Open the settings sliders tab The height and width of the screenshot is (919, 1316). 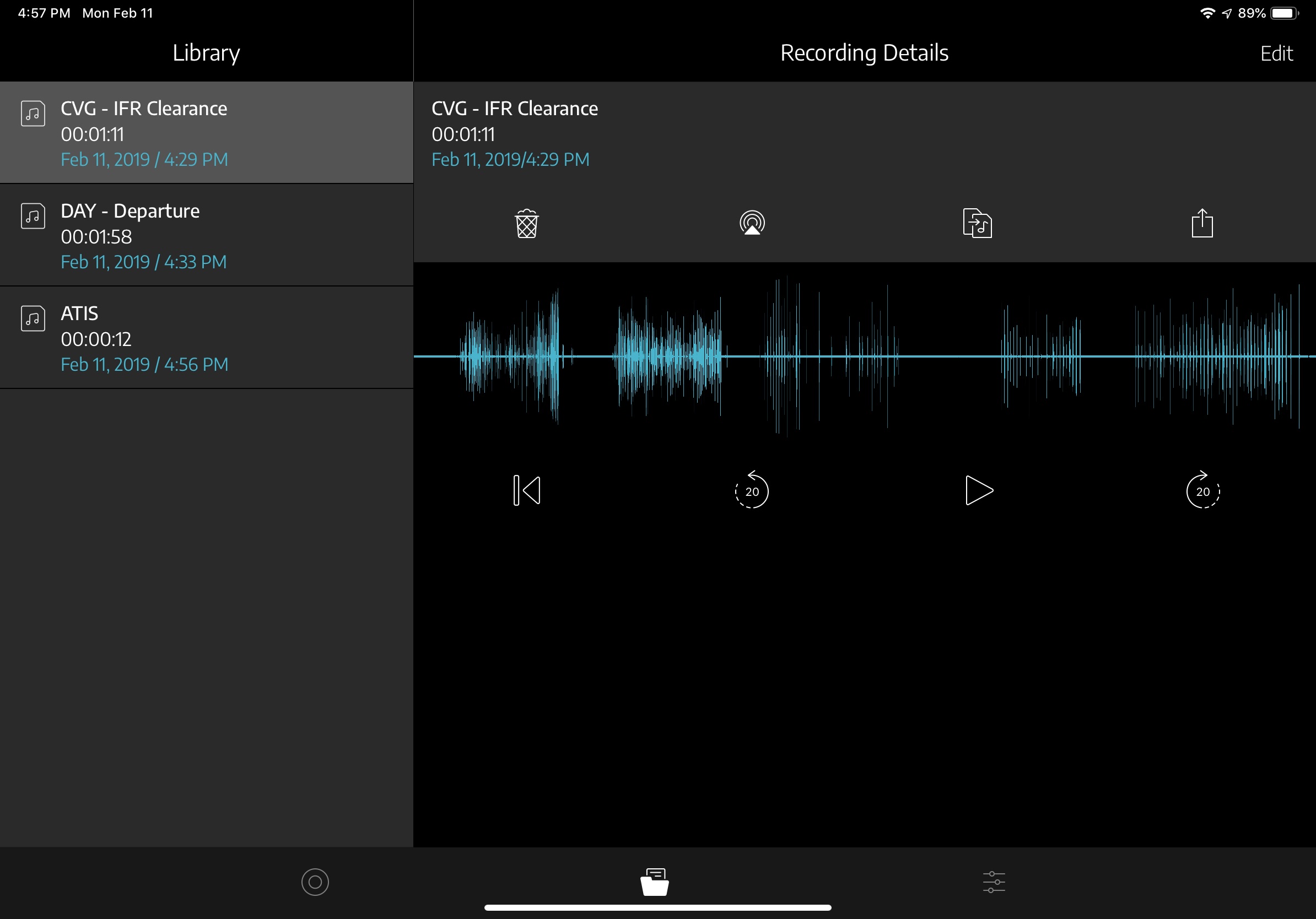tap(993, 882)
